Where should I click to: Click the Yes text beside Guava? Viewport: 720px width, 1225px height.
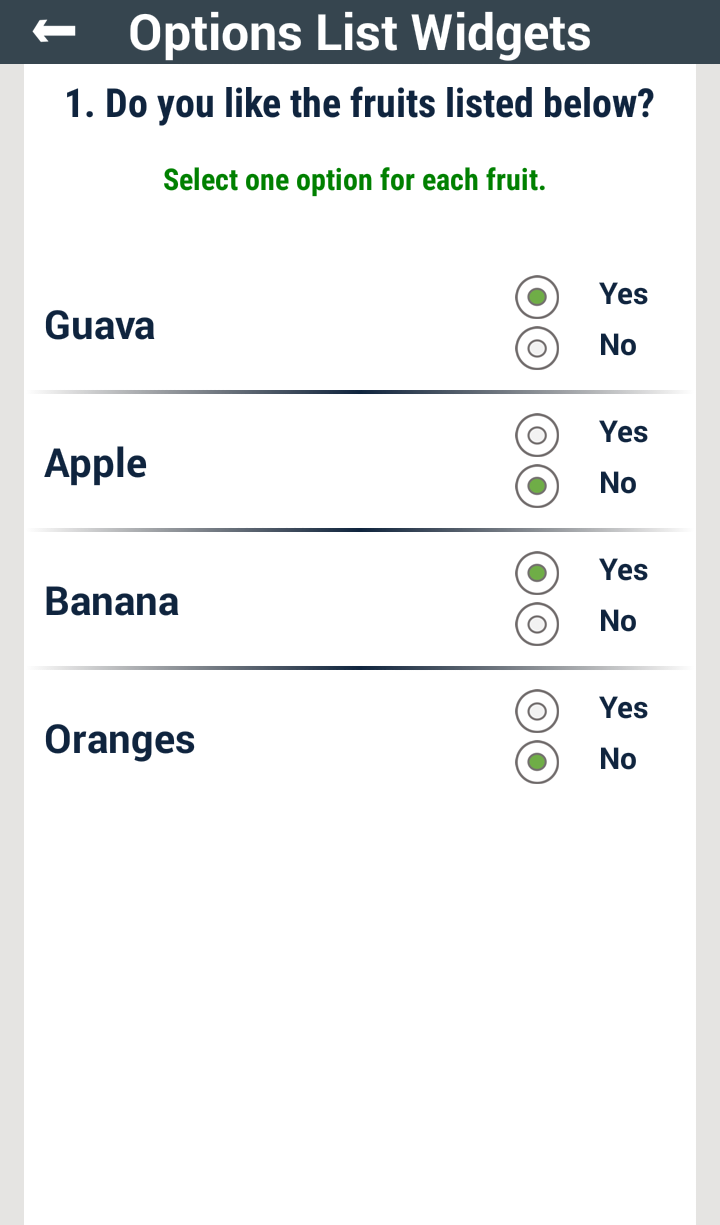(x=624, y=294)
